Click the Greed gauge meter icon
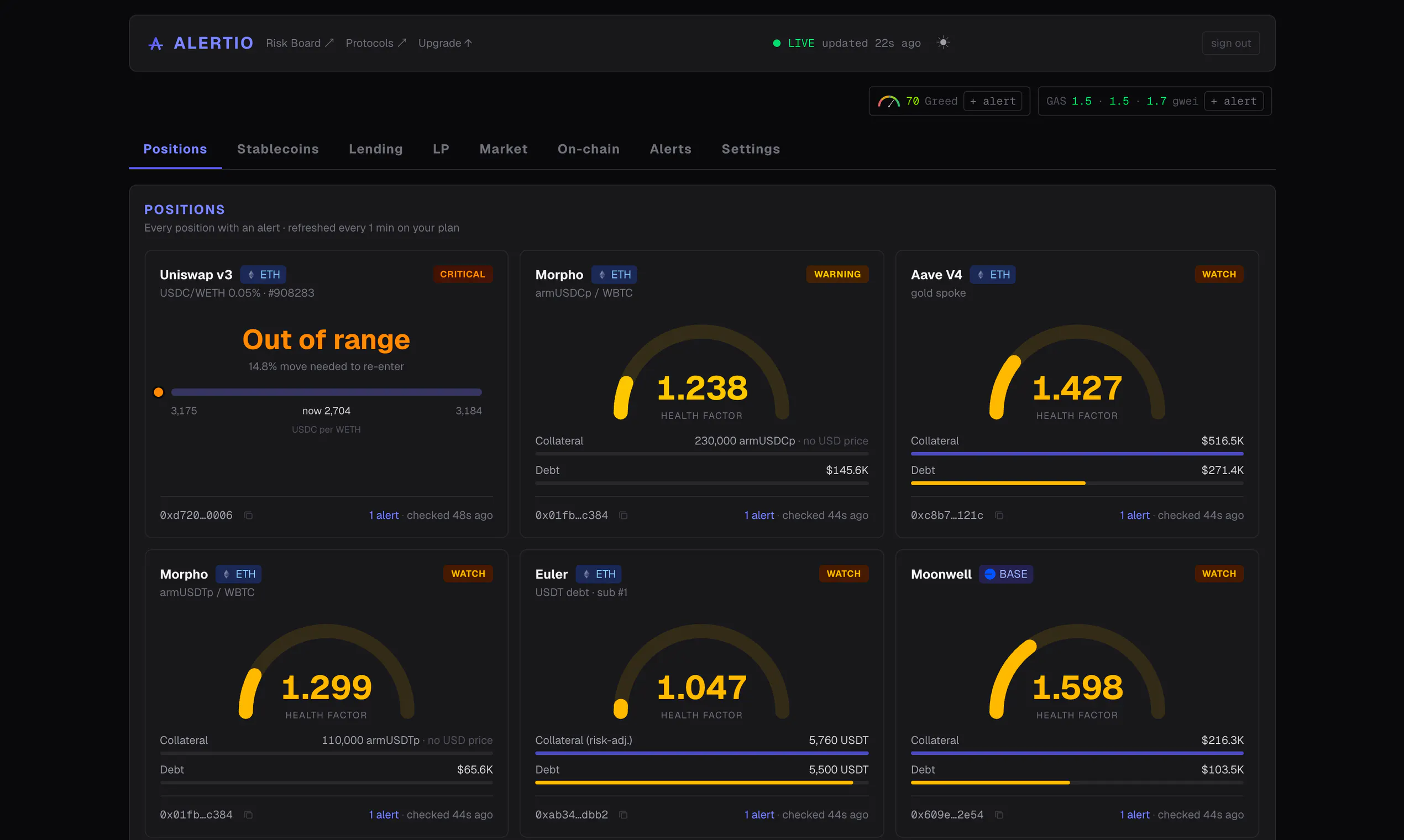 [889, 102]
